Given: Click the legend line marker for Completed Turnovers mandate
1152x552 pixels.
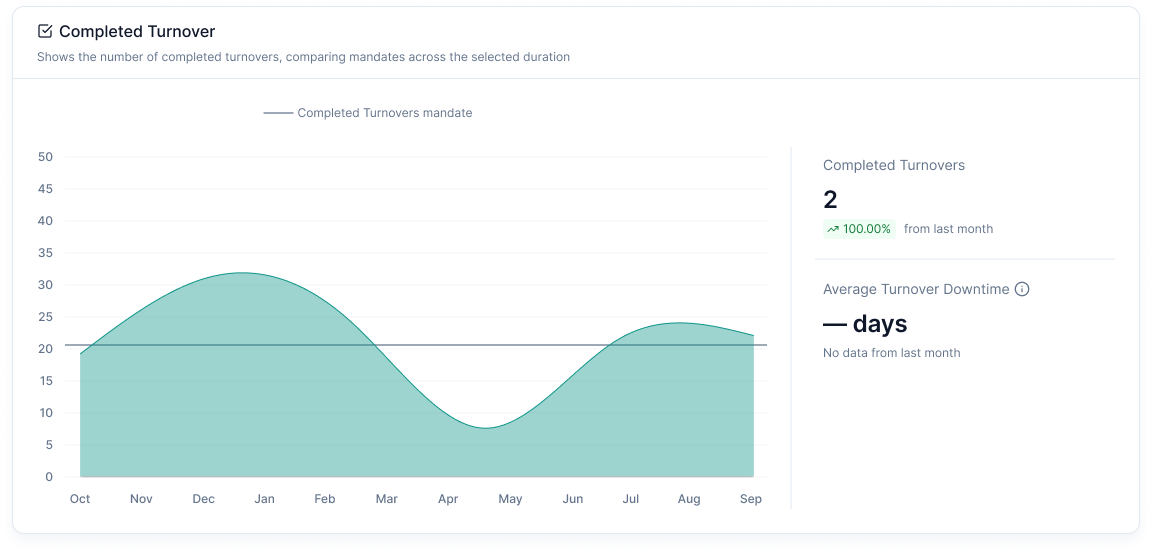Looking at the screenshot, I should [x=277, y=113].
